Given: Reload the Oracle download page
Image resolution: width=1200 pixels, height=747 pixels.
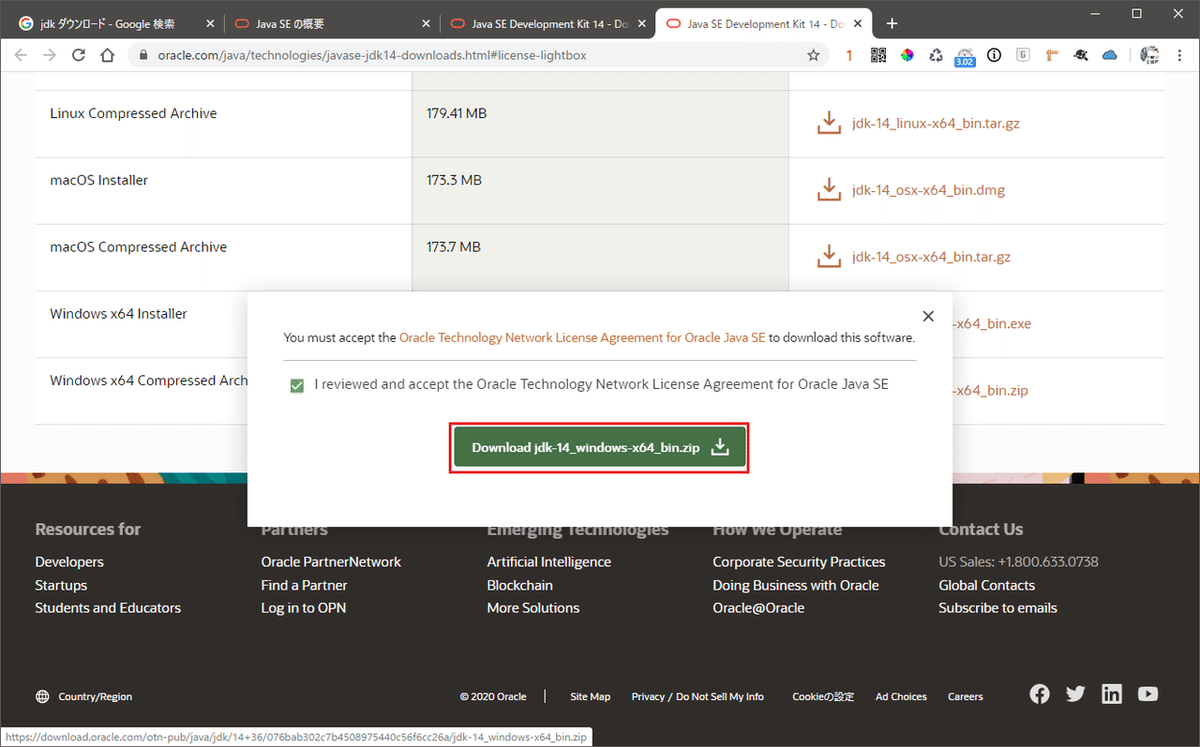Looking at the screenshot, I should pyautogui.click(x=79, y=56).
